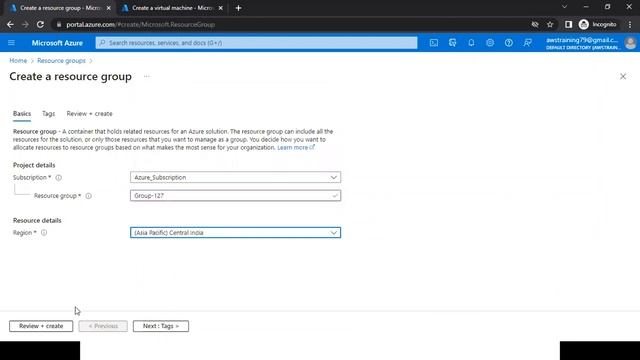Show notifications bell panel
Image resolution: width=640 pixels, height=360 pixels.
(x=471, y=43)
